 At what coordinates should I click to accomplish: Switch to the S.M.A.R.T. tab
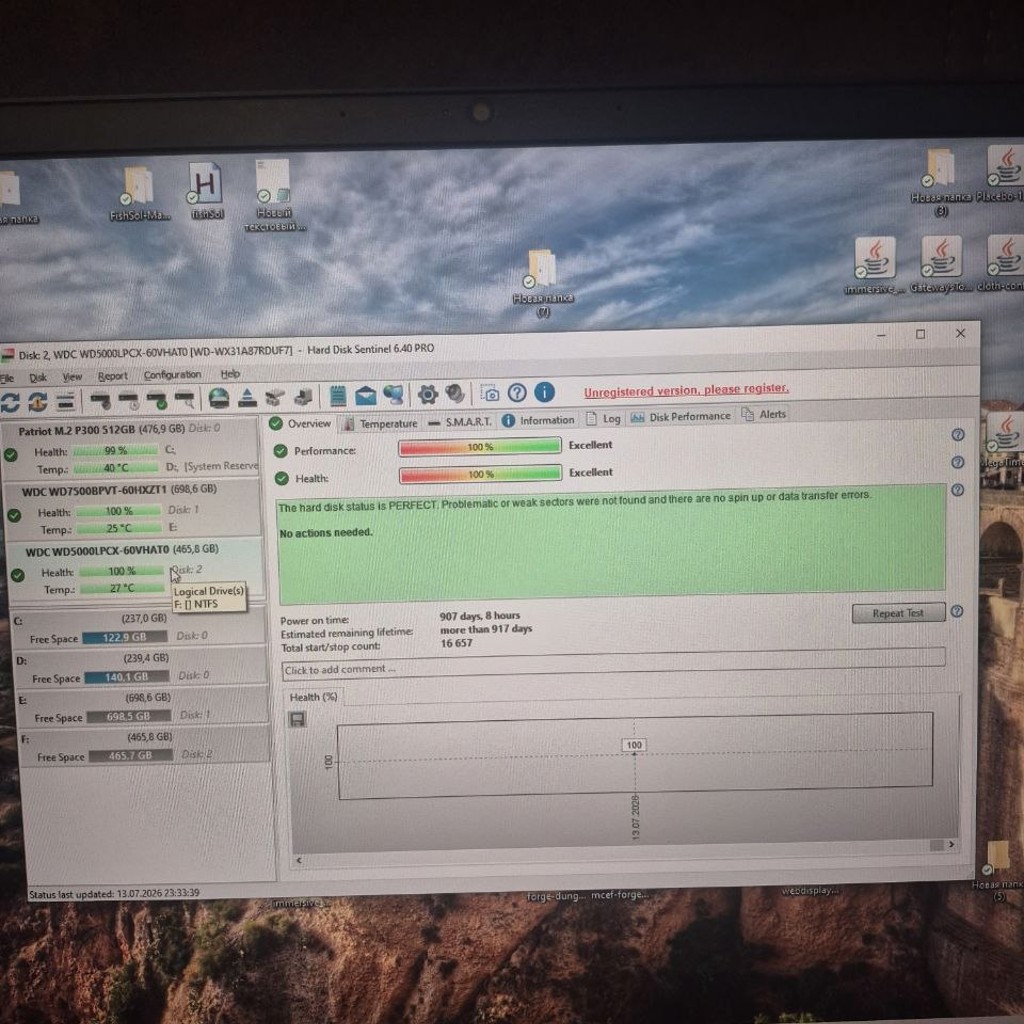[460, 422]
